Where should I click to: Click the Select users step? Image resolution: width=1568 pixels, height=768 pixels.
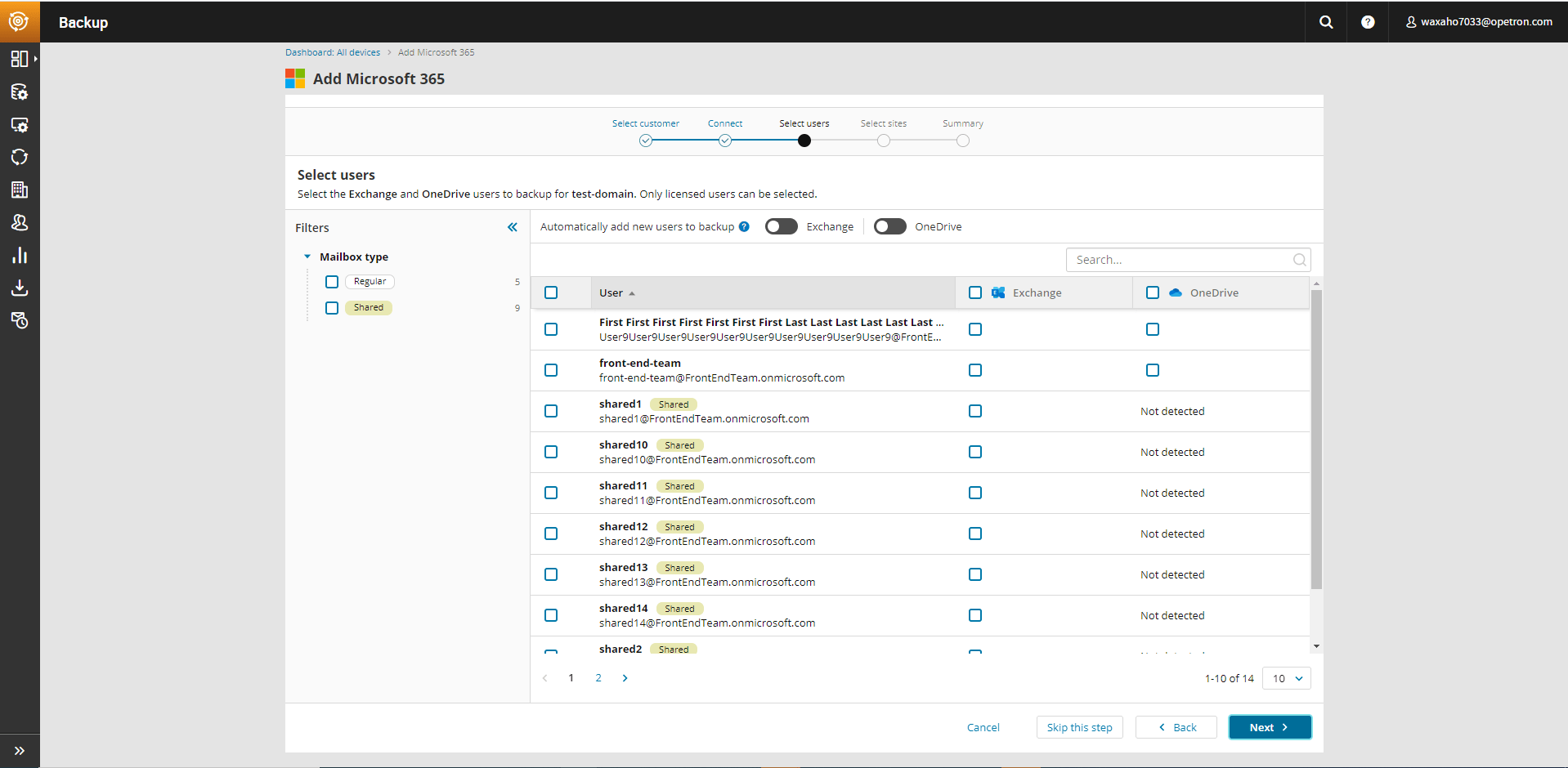[x=804, y=132]
